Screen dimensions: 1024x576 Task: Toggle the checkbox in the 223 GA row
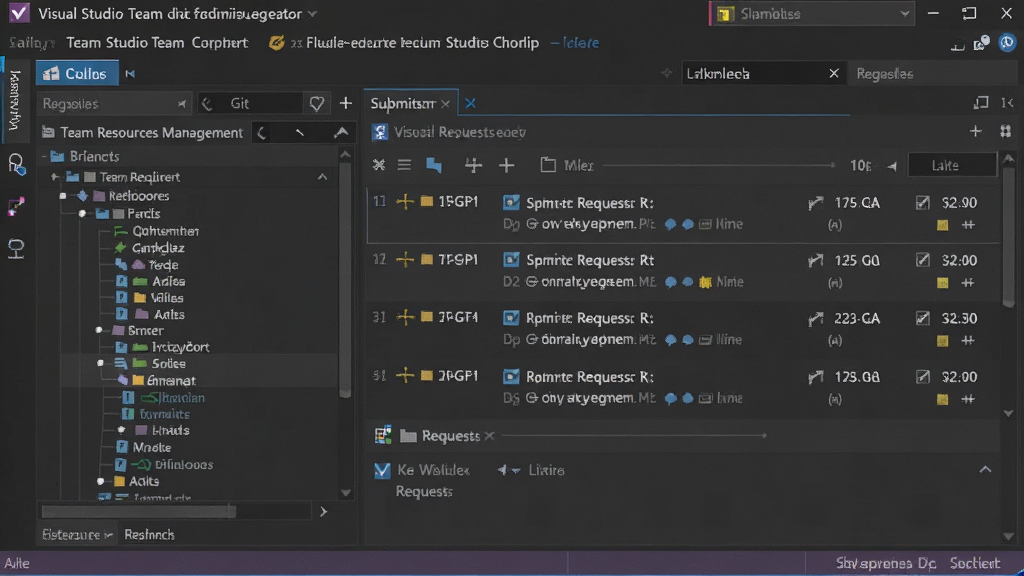pos(922,318)
